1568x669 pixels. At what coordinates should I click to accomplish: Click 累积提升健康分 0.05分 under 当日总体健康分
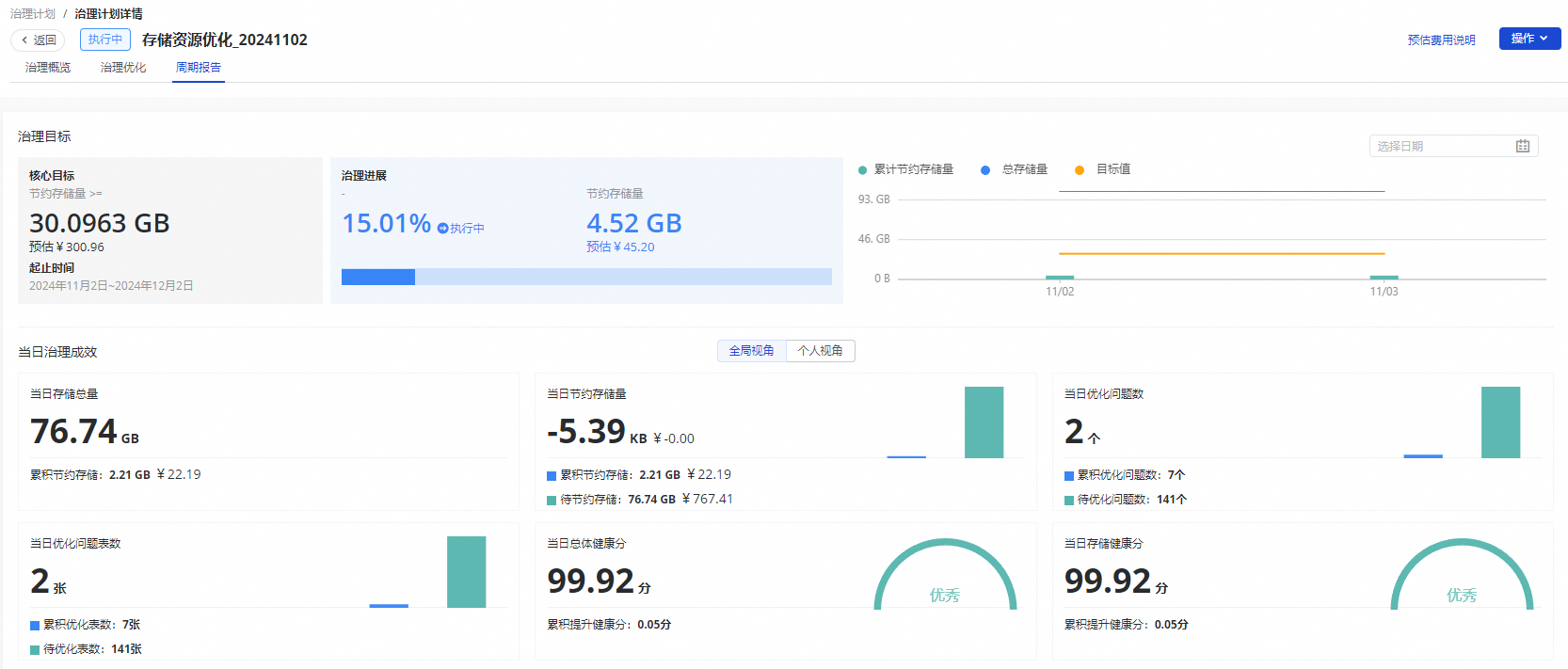coord(609,625)
